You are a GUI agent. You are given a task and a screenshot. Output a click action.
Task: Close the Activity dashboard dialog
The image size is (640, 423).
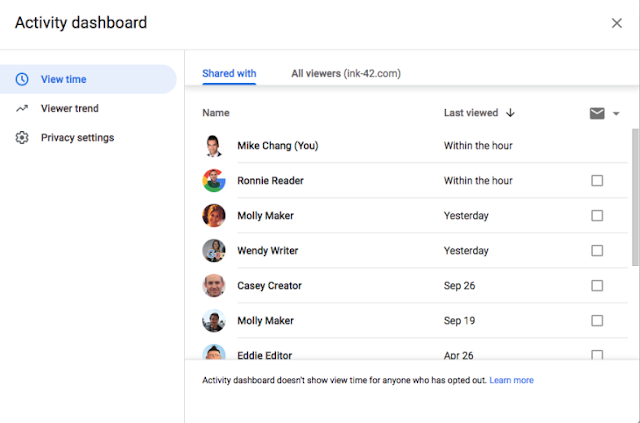616,23
